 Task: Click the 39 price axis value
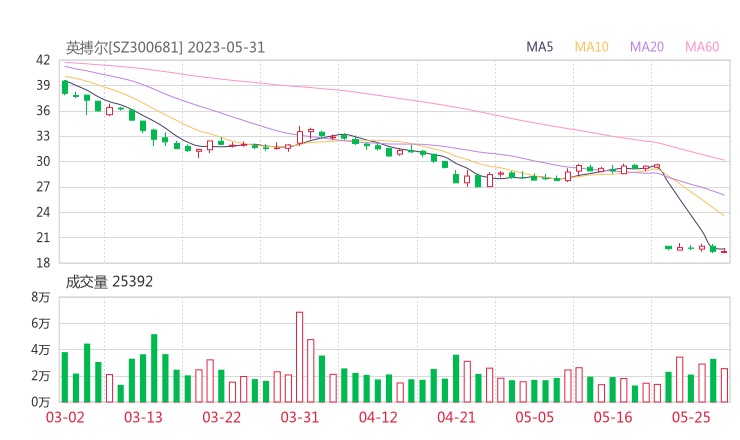[43, 85]
